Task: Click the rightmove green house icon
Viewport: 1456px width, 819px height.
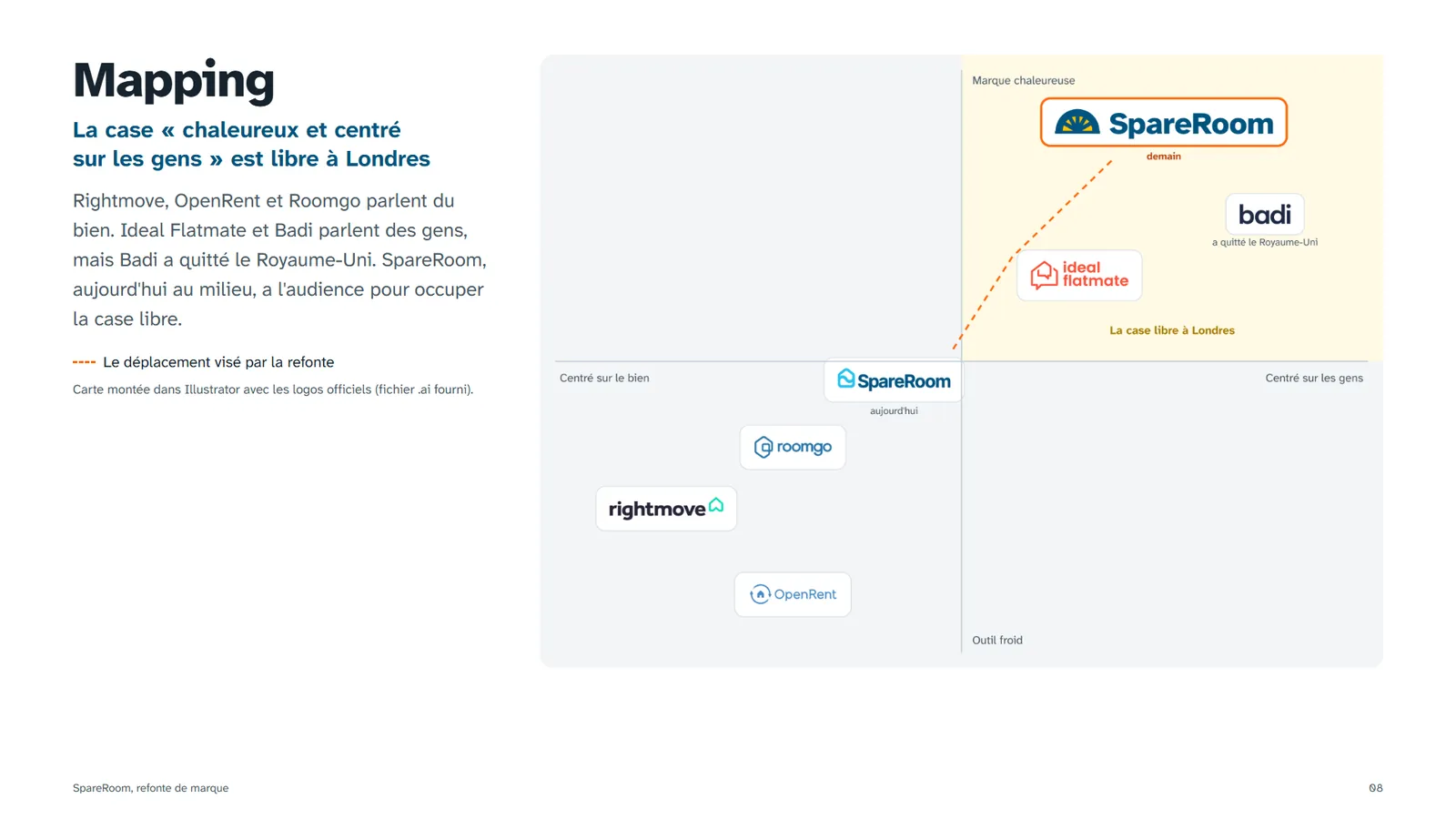Action: click(x=716, y=505)
